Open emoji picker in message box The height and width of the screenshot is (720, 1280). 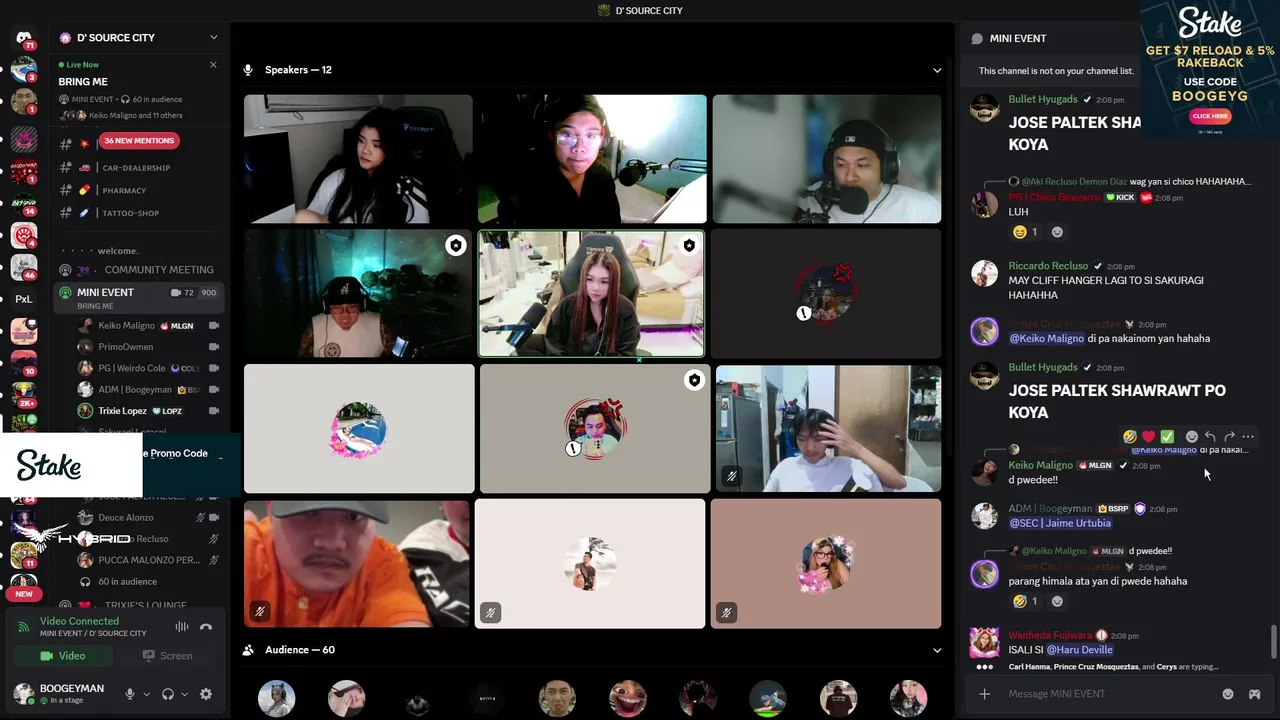pyautogui.click(x=1228, y=694)
